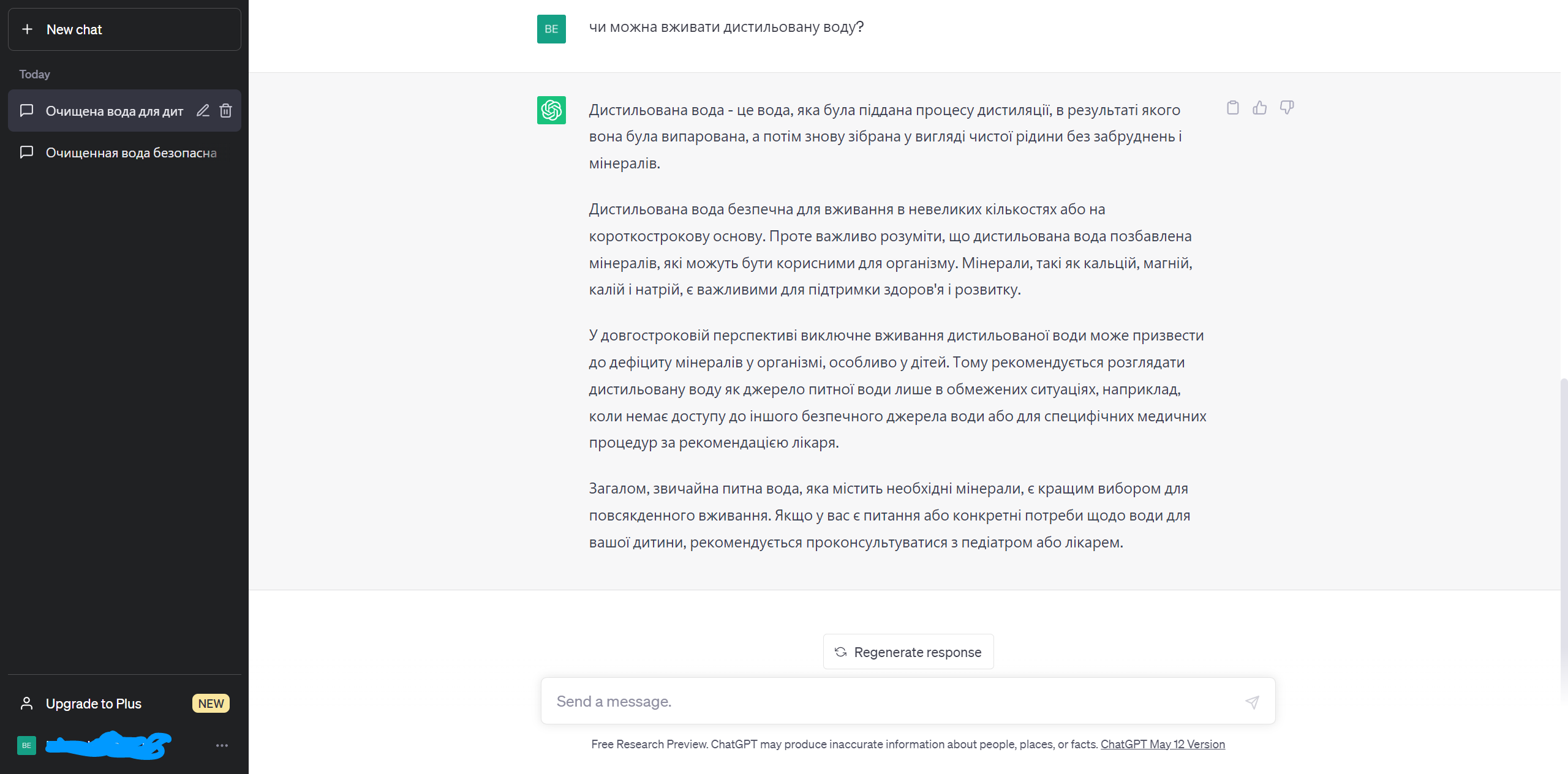Open the ChatGPT May 12 Version link
Screen dimensions: 1568x774
tap(1163, 744)
